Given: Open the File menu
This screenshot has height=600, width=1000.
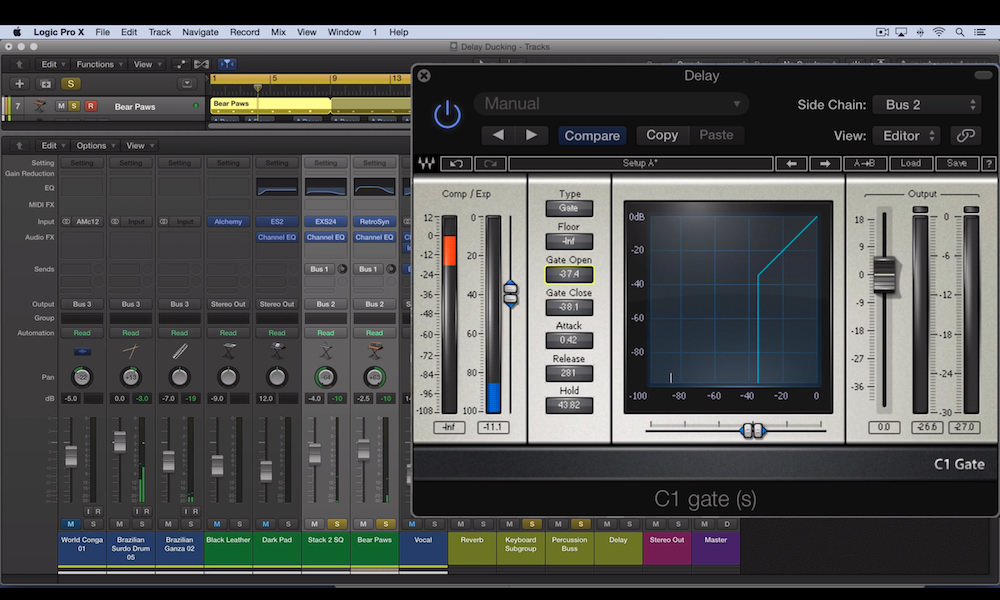Looking at the screenshot, I should [103, 32].
